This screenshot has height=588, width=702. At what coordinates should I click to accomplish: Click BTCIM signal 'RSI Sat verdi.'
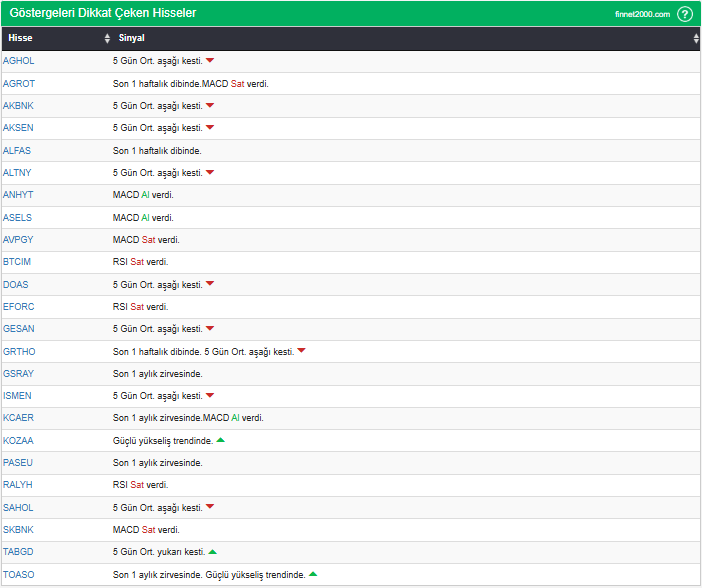click(x=141, y=262)
